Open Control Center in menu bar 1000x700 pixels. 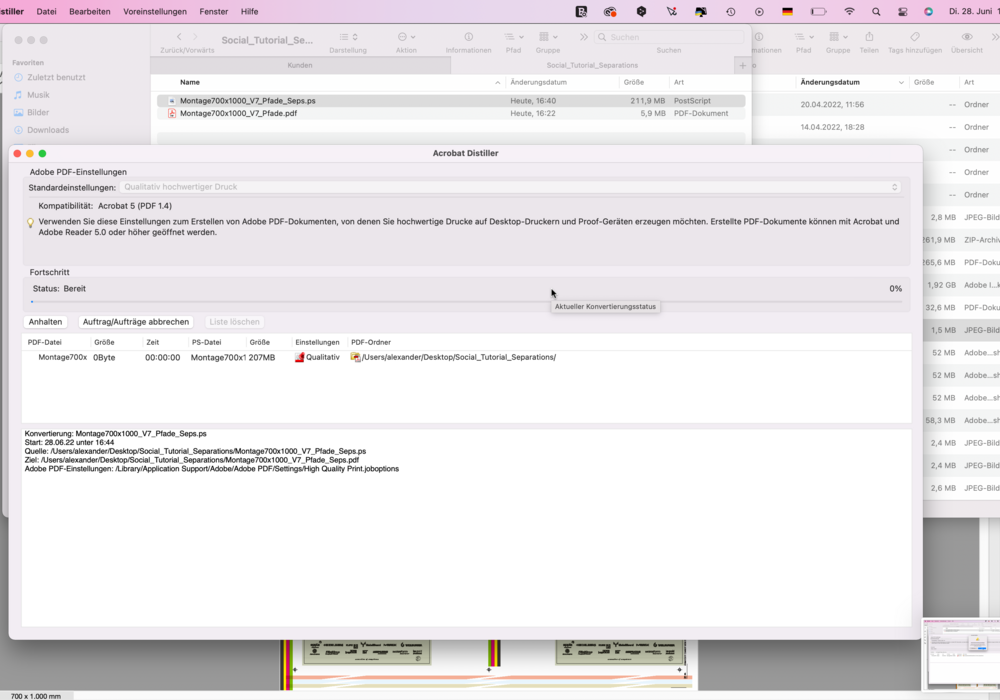click(x=902, y=11)
